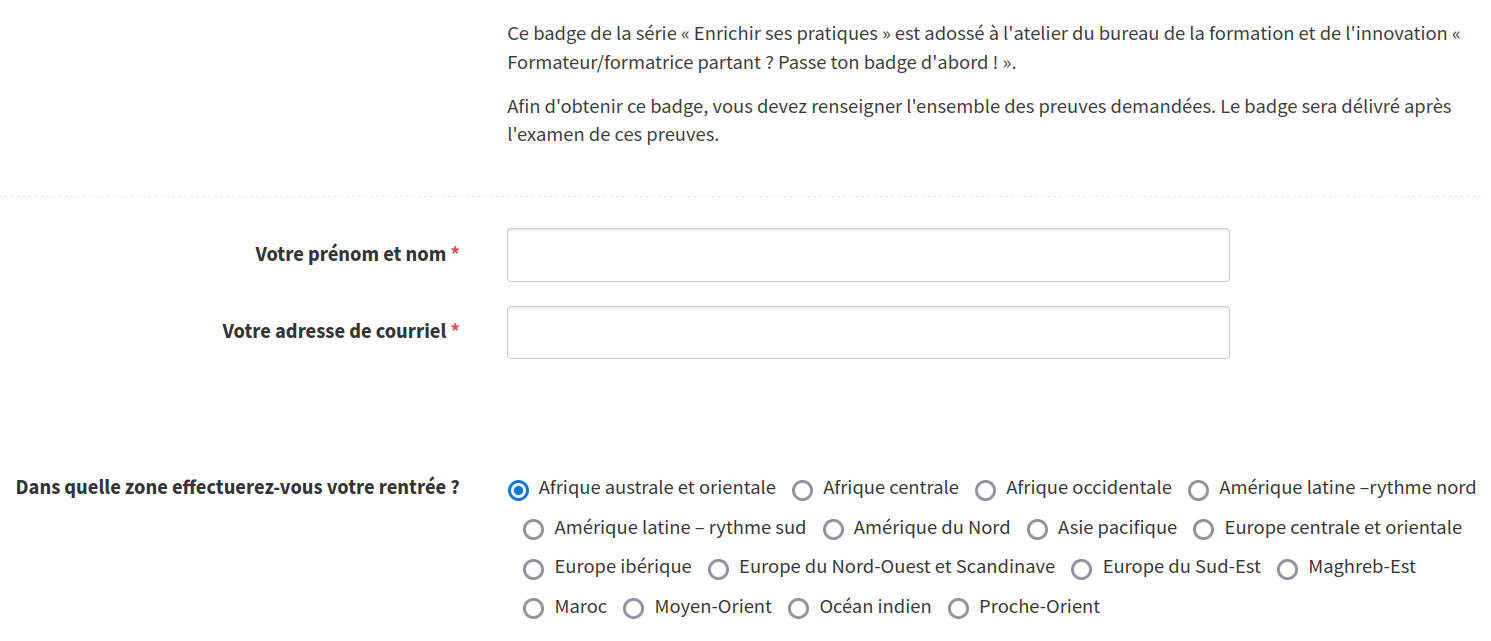Select 'Amérique latine –rythme nord' option
The width and height of the screenshot is (1491, 641).
1198,490
